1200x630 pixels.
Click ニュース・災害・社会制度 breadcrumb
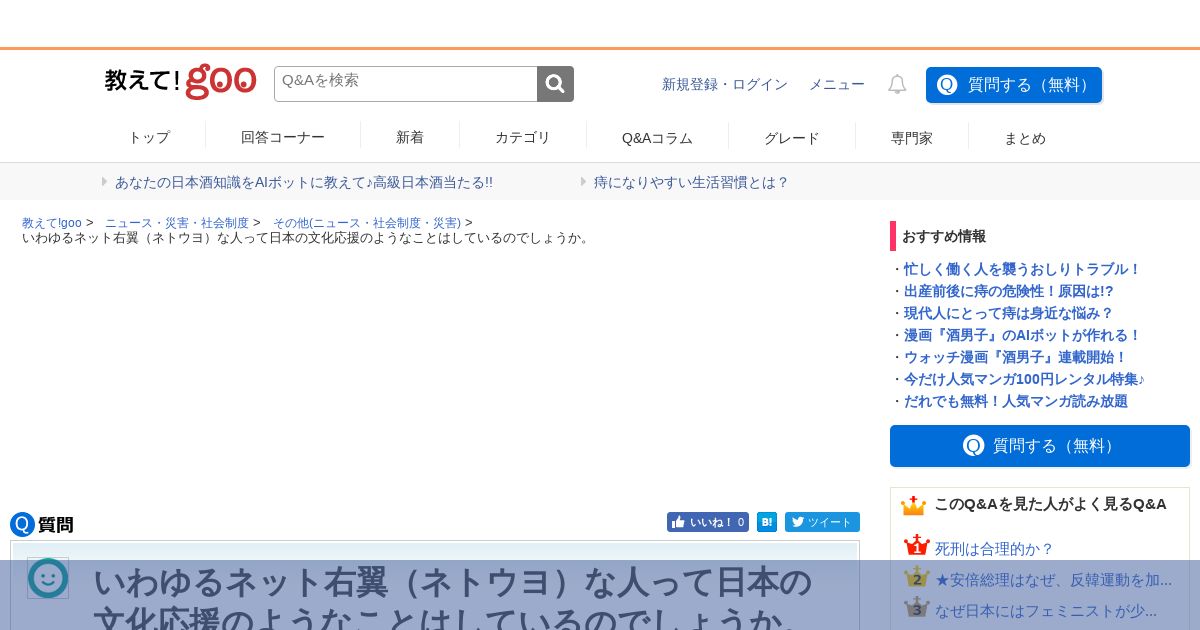[x=177, y=223]
